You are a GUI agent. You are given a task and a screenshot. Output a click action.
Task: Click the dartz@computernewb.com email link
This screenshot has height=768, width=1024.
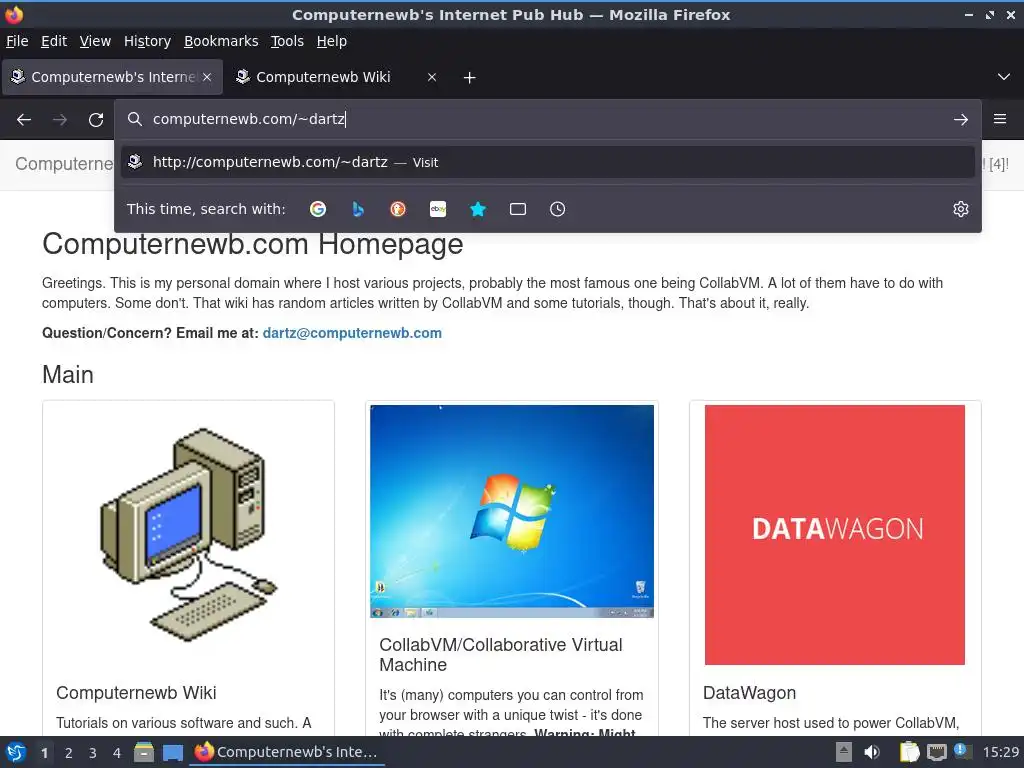tap(352, 333)
